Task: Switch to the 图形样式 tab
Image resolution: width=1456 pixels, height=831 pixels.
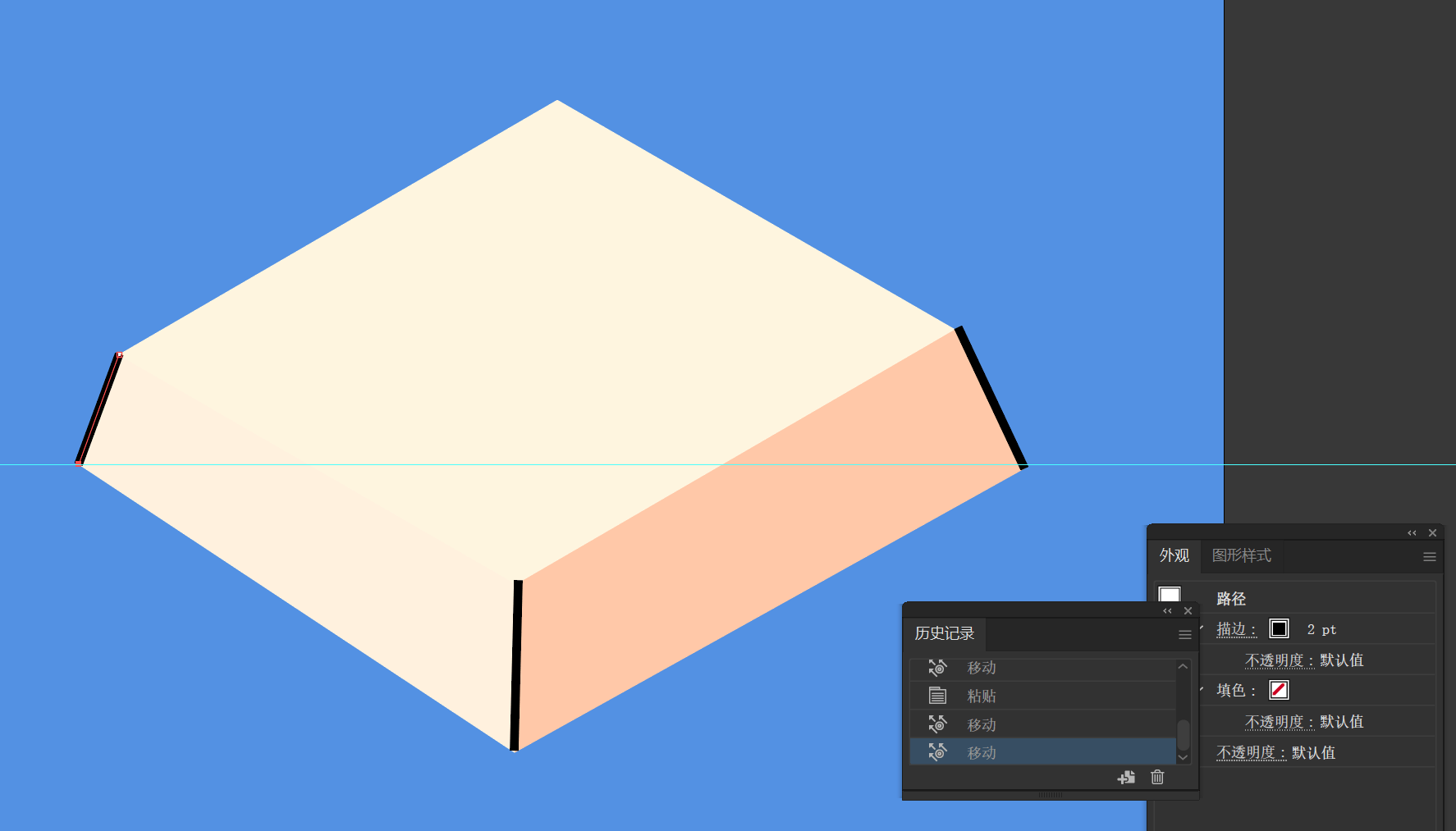Action: pyautogui.click(x=1241, y=555)
